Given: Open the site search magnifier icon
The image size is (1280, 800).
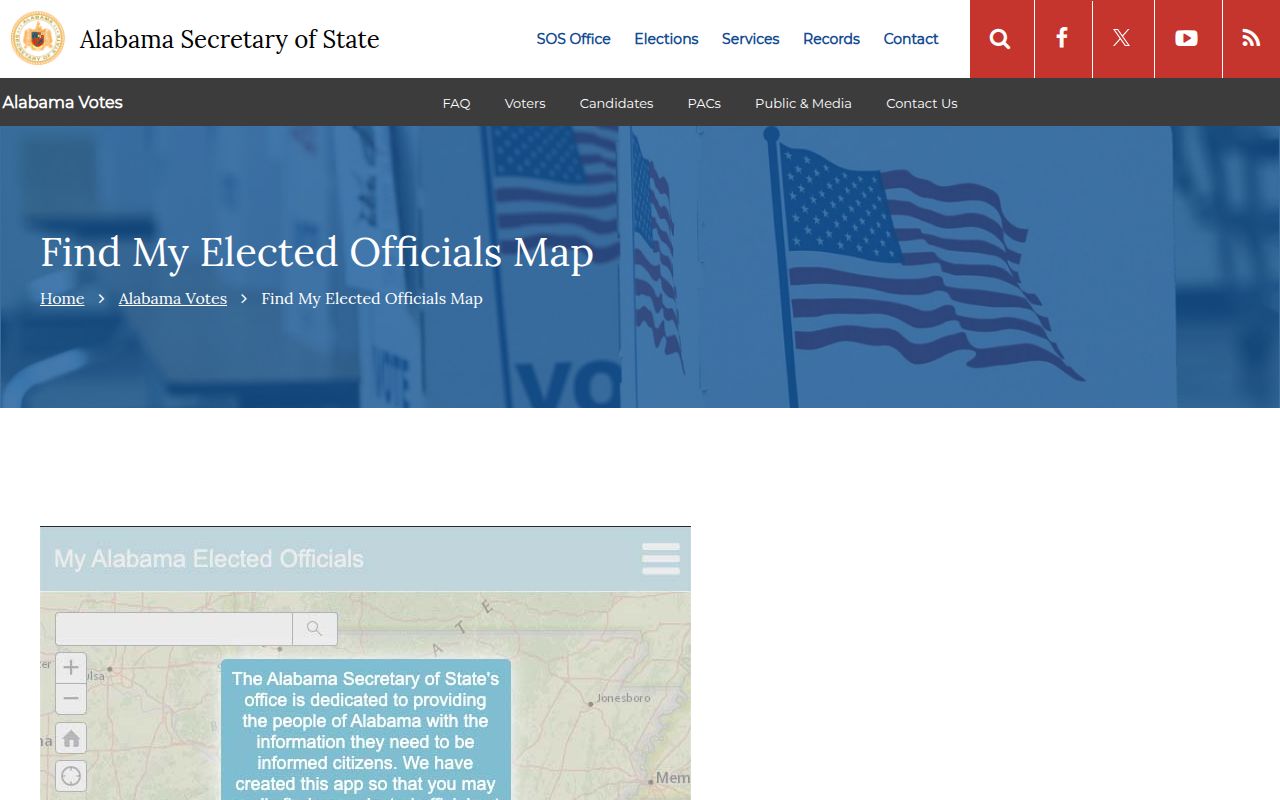Looking at the screenshot, I should (1000, 39).
